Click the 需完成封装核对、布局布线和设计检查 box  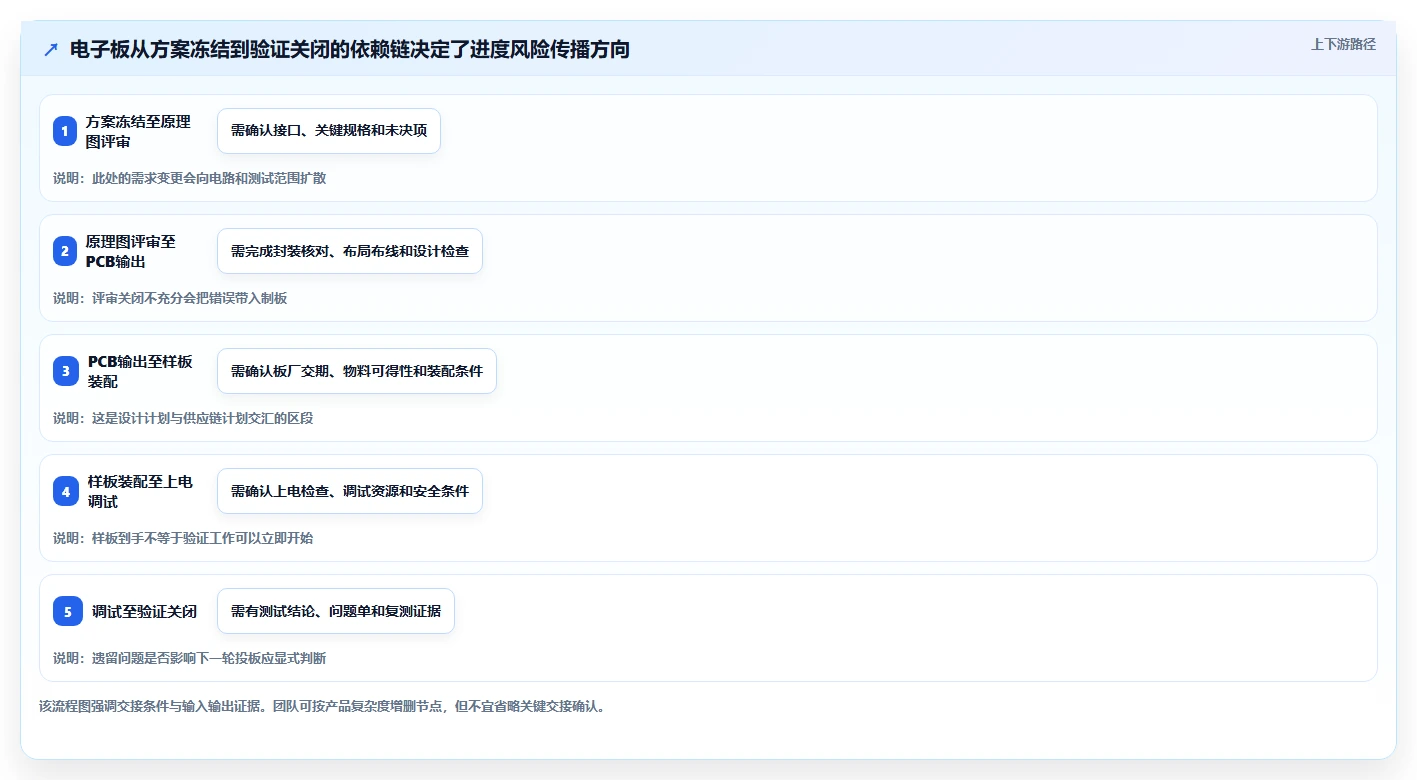tap(350, 251)
